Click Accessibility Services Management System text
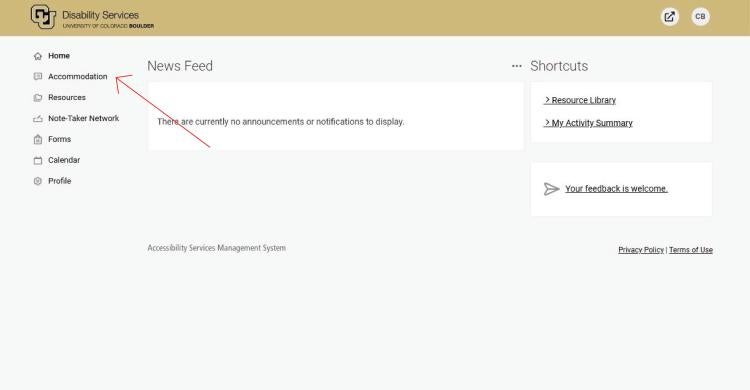This screenshot has height=390, width=750. click(217, 248)
